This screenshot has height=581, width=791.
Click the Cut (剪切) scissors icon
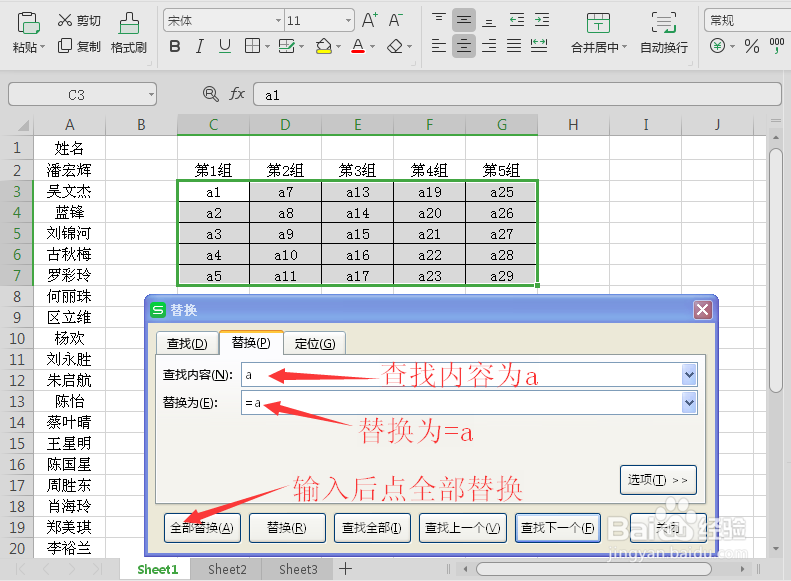[x=65, y=20]
